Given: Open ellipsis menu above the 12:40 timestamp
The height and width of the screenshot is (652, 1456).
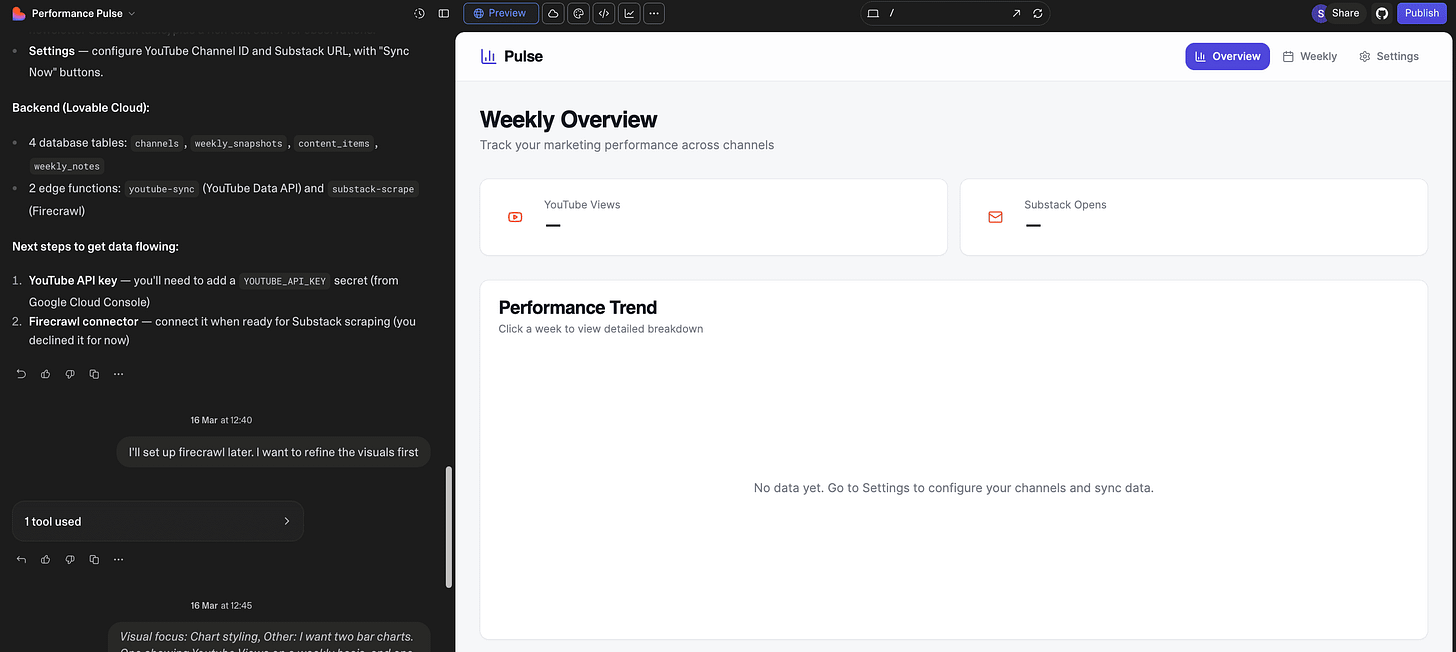Looking at the screenshot, I should (118, 374).
